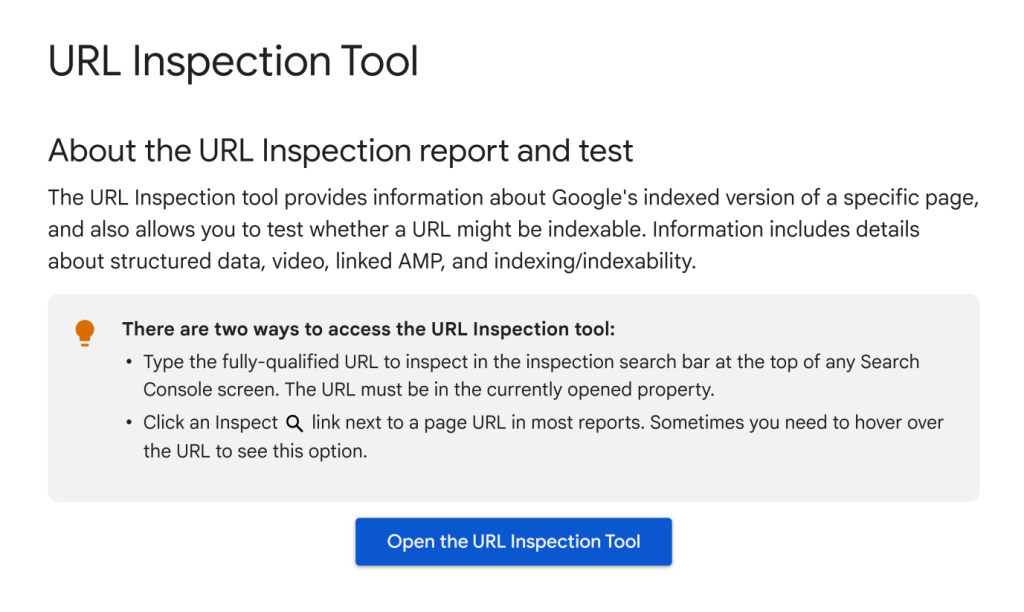Click the Open the URL Inspection Tool button
This screenshot has height=612, width=1024.
tap(513, 541)
